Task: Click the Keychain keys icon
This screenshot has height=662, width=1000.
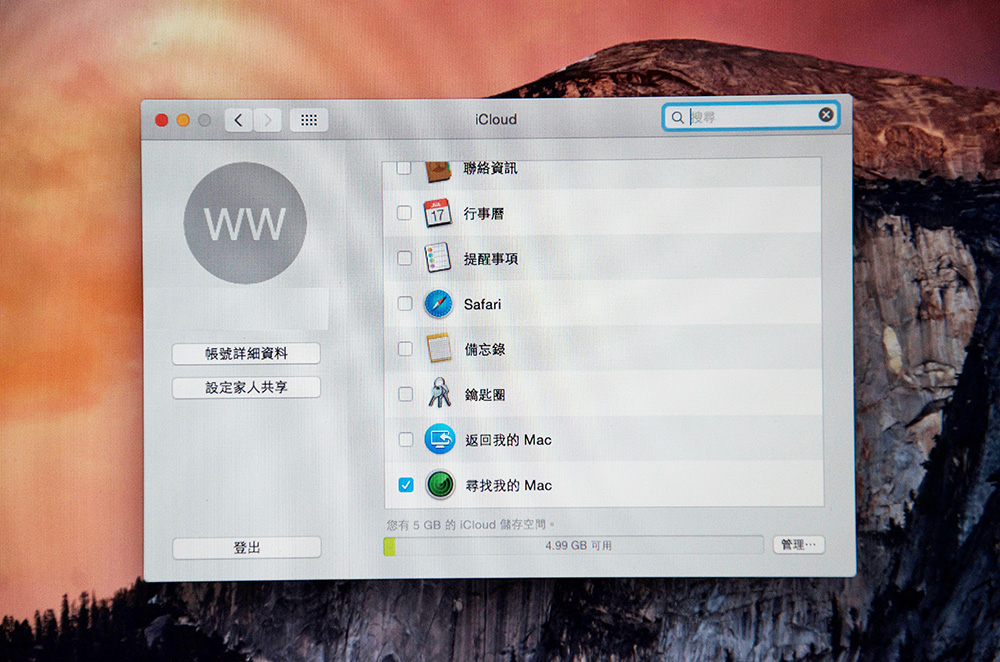Action: point(439,393)
